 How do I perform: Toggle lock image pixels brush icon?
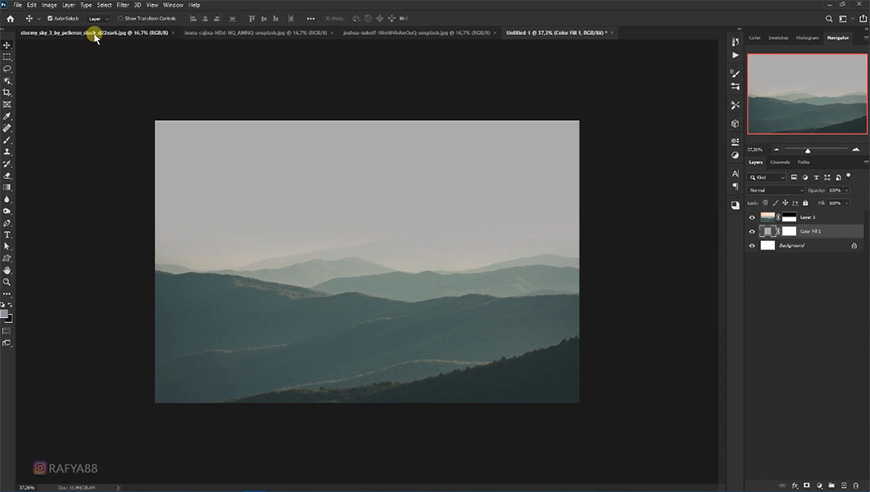[x=775, y=203]
